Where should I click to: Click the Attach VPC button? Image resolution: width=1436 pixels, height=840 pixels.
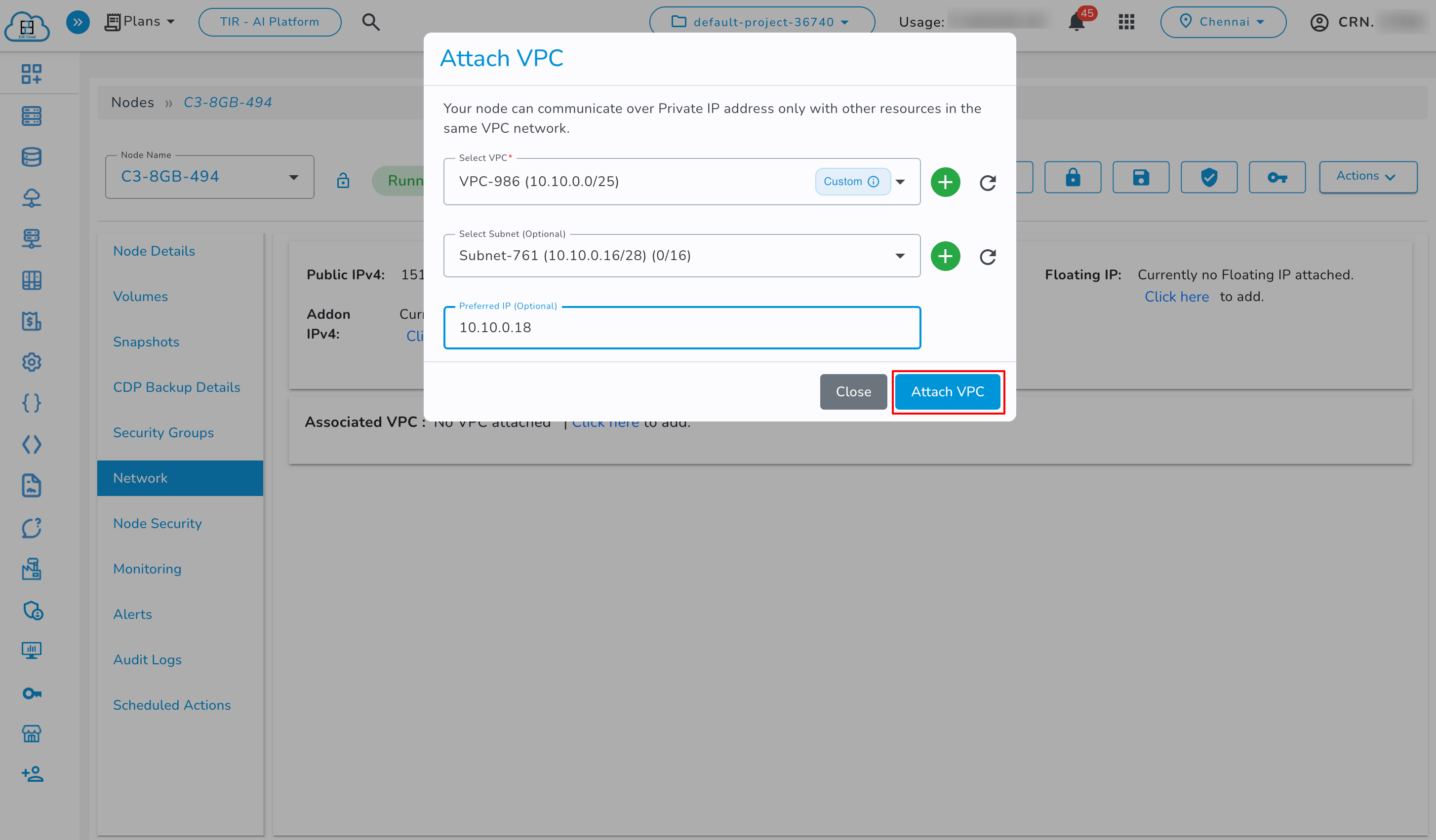(x=948, y=391)
